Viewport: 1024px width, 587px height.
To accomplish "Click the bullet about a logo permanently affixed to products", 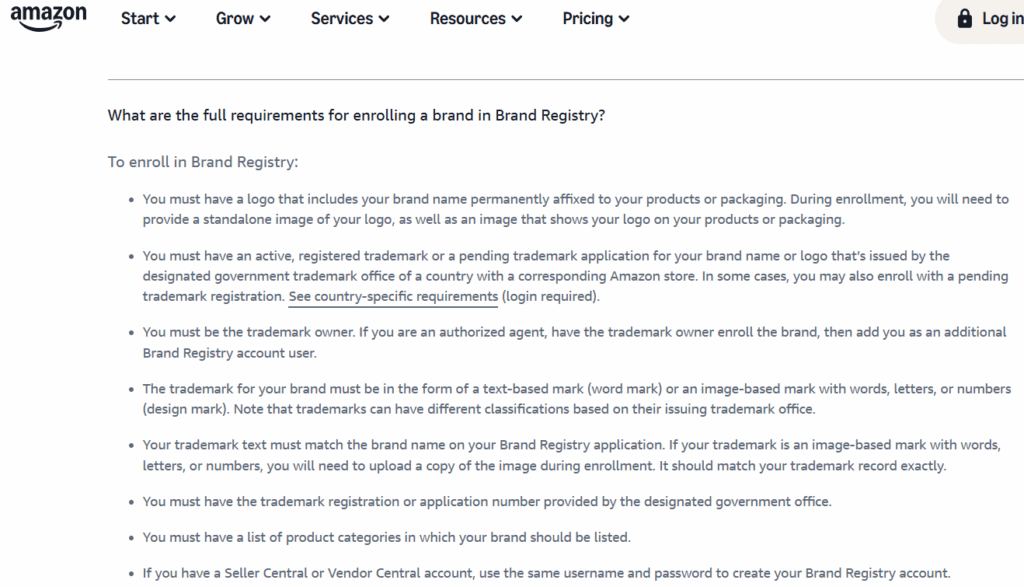I will click(575, 209).
